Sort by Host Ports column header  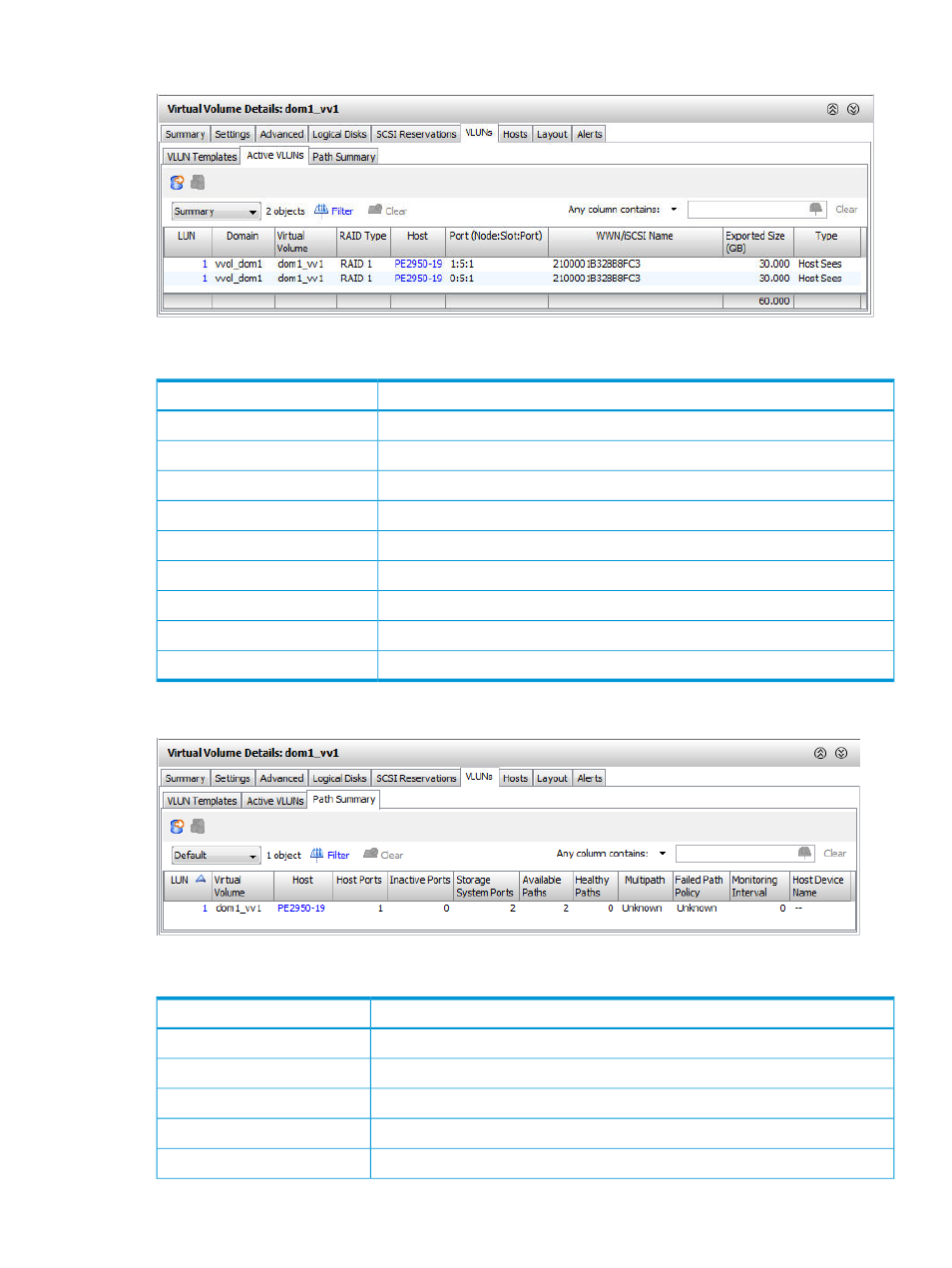[x=359, y=886]
